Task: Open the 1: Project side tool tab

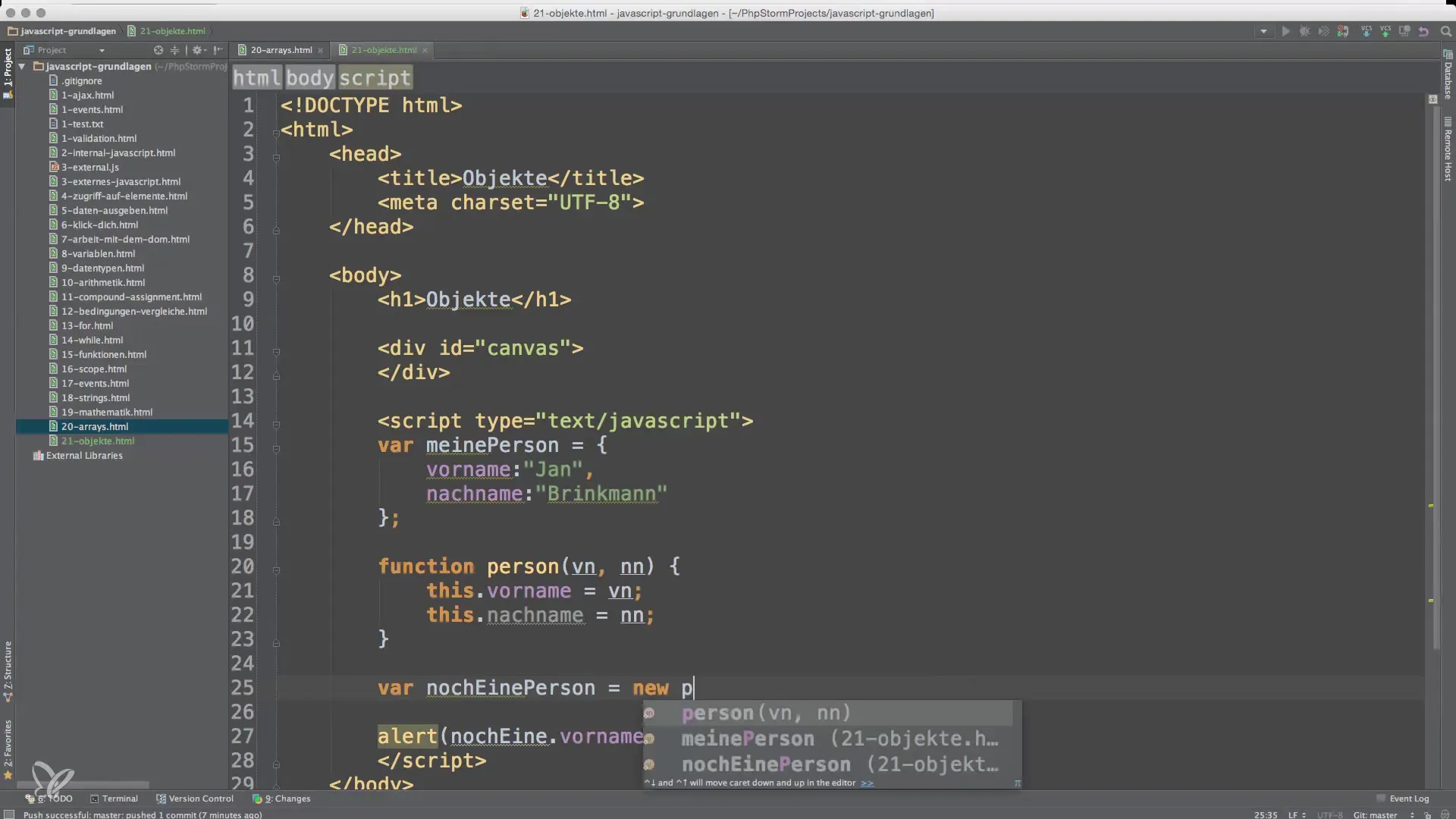Action: pos(8,74)
